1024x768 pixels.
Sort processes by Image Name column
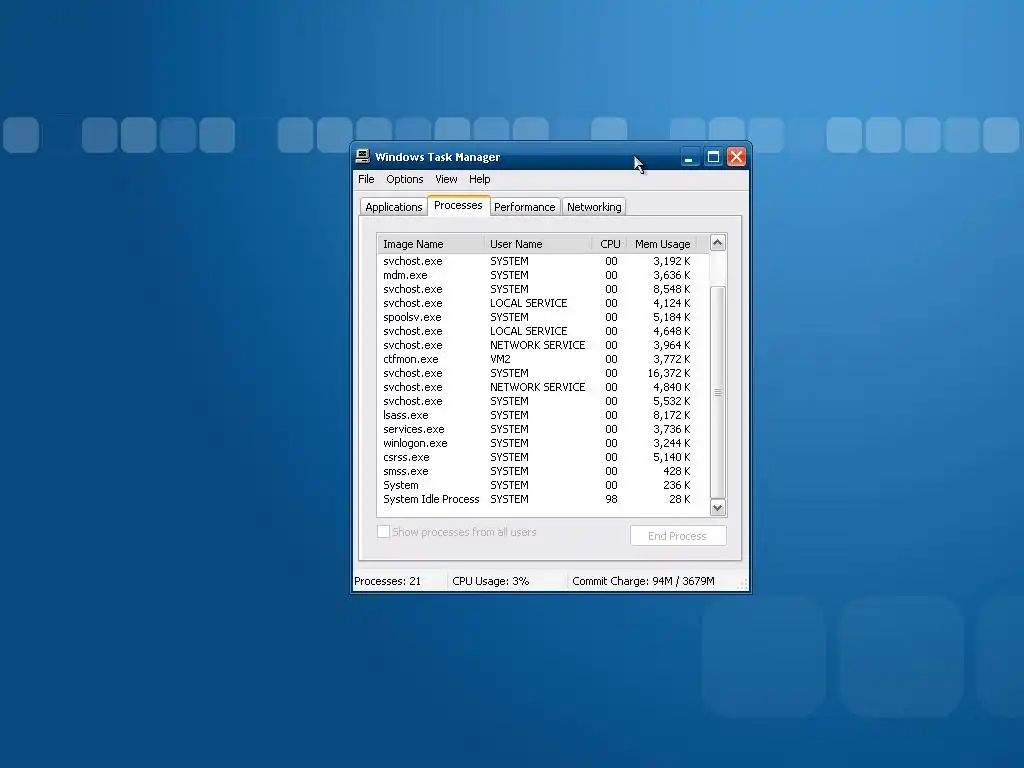pos(431,244)
